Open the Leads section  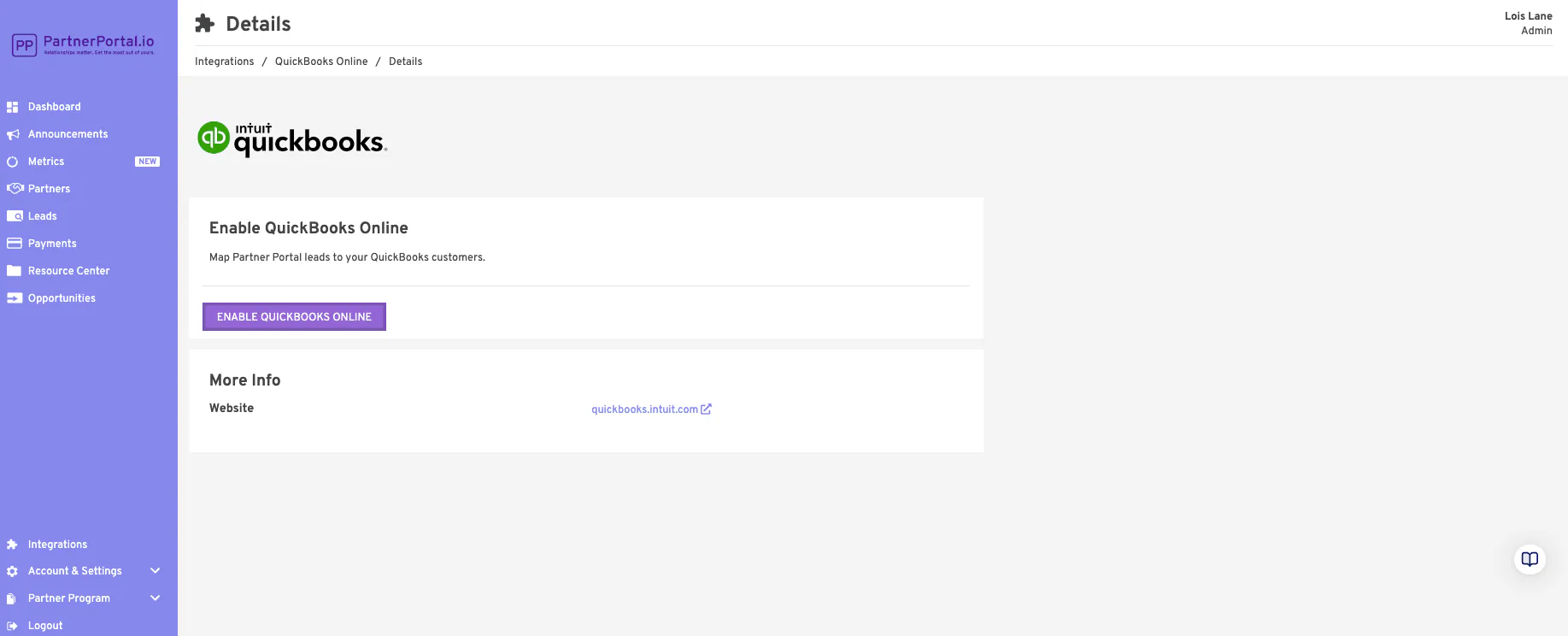tap(43, 216)
